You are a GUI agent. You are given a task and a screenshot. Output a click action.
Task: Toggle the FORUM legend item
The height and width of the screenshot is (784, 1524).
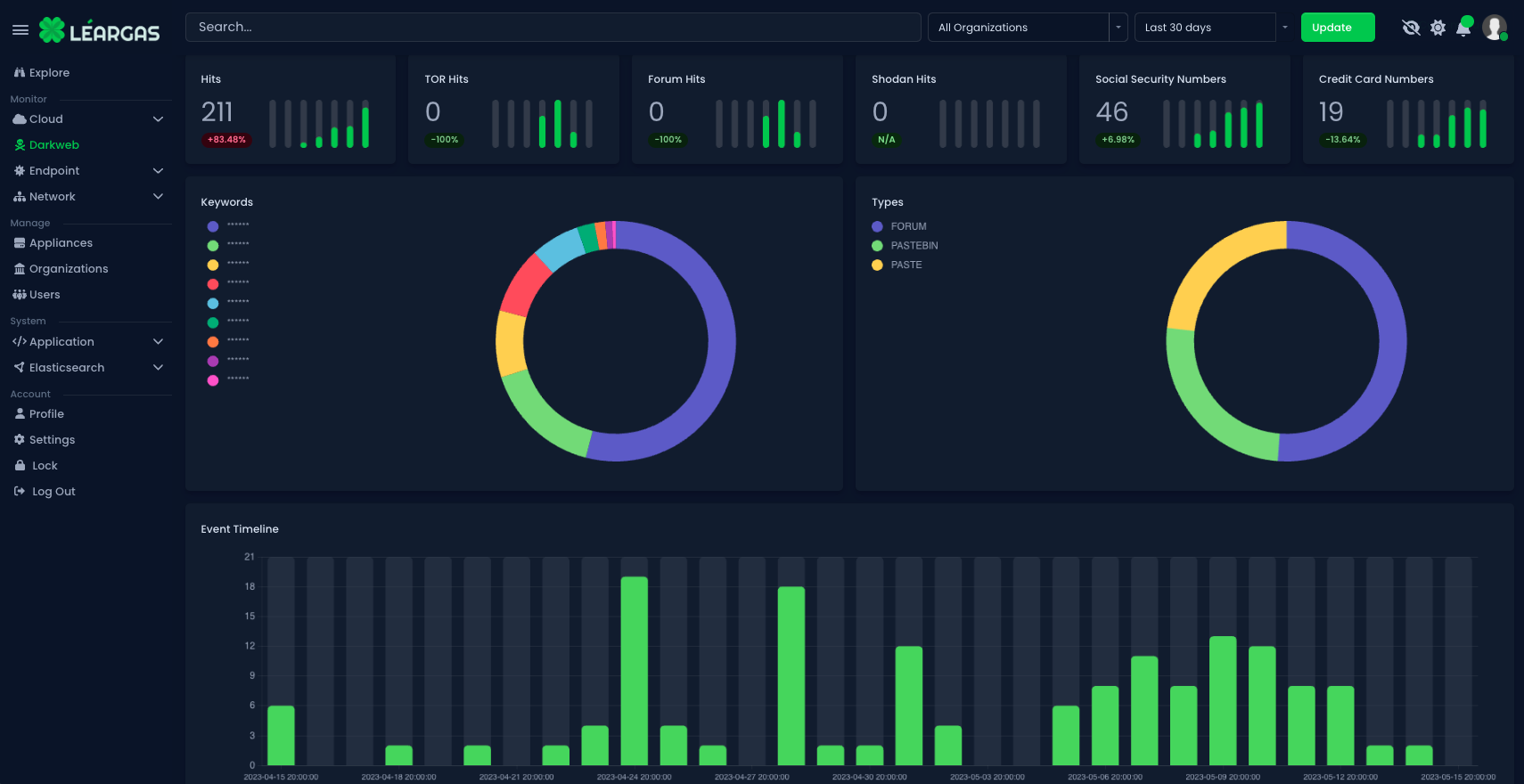pos(899,227)
